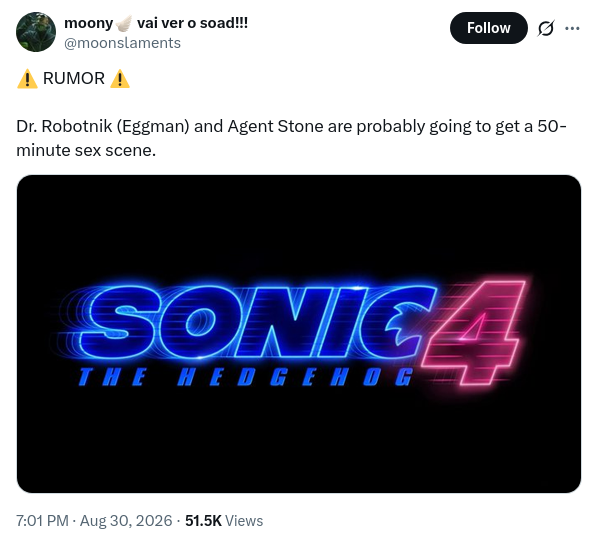The width and height of the screenshot is (598, 544).
Task: Open the three-dot more options menu
Action: point(572,28)
